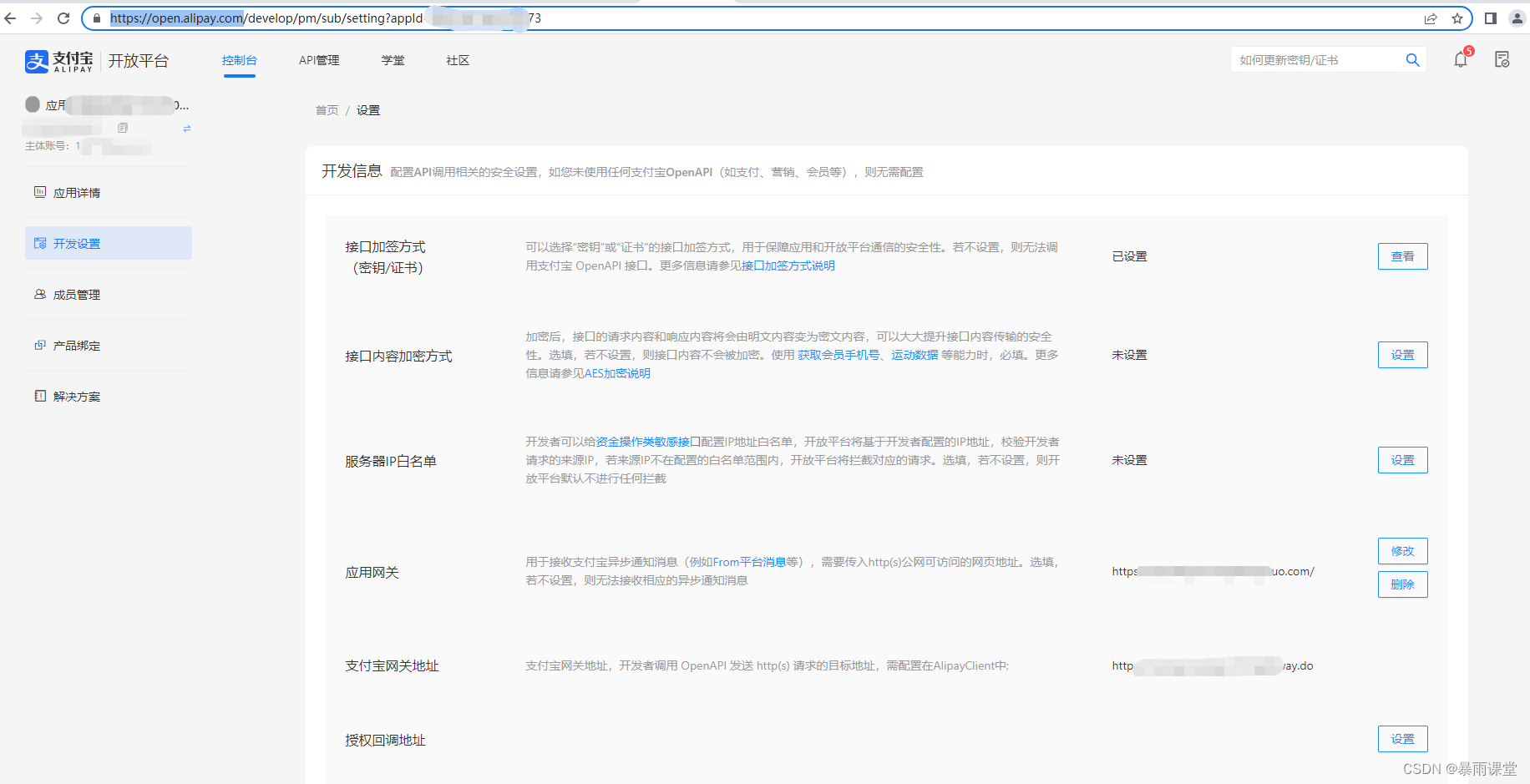1530x784 pixels.
Task: Click the 支付宝网关地址 URL value
Action: [1212, 665]
